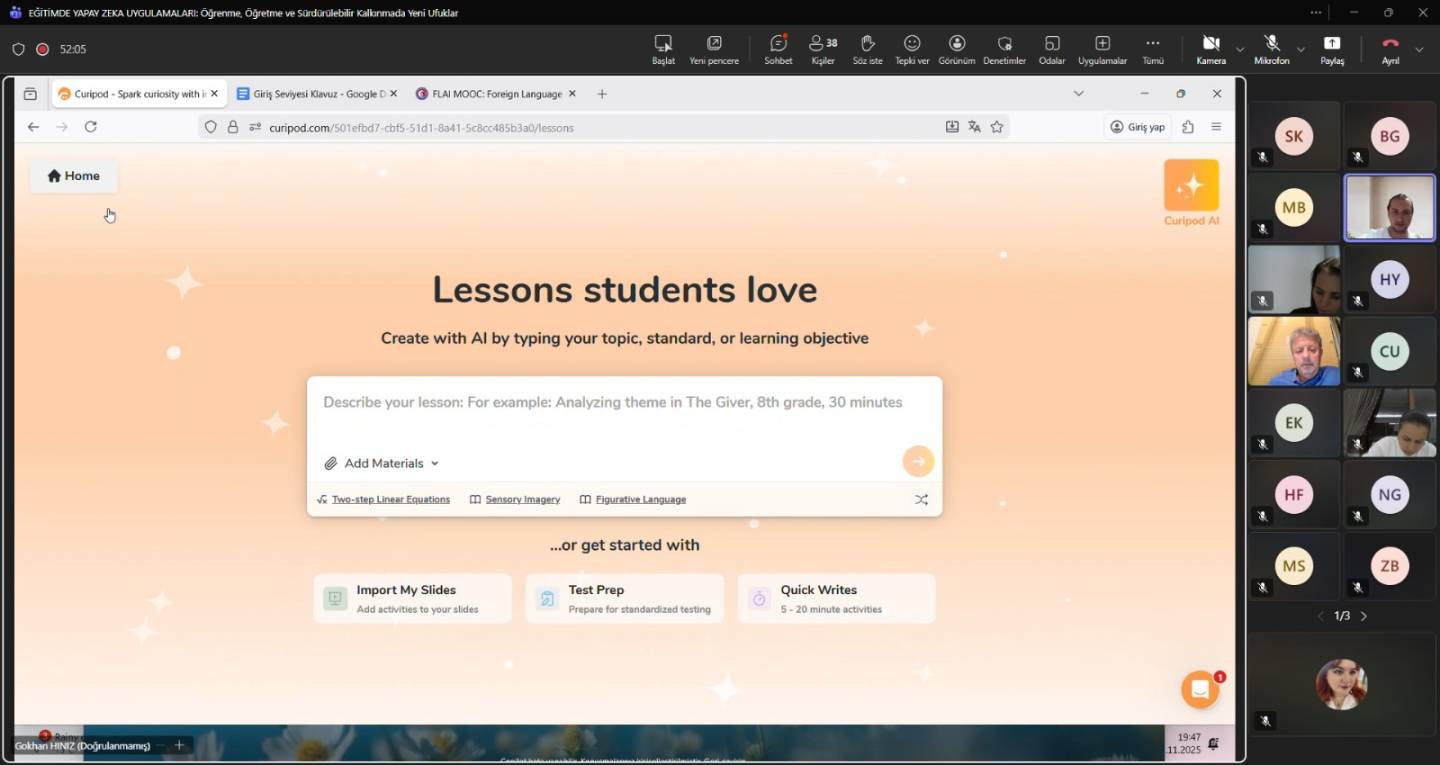The image size is (1440, 765).
Task: Open camera options dropdown arrow
Action: 1240,49
